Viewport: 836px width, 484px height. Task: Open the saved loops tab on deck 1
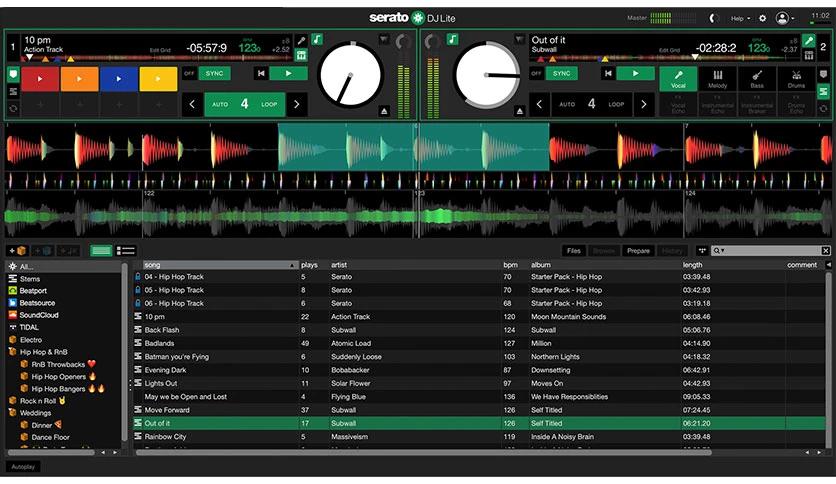13,108
